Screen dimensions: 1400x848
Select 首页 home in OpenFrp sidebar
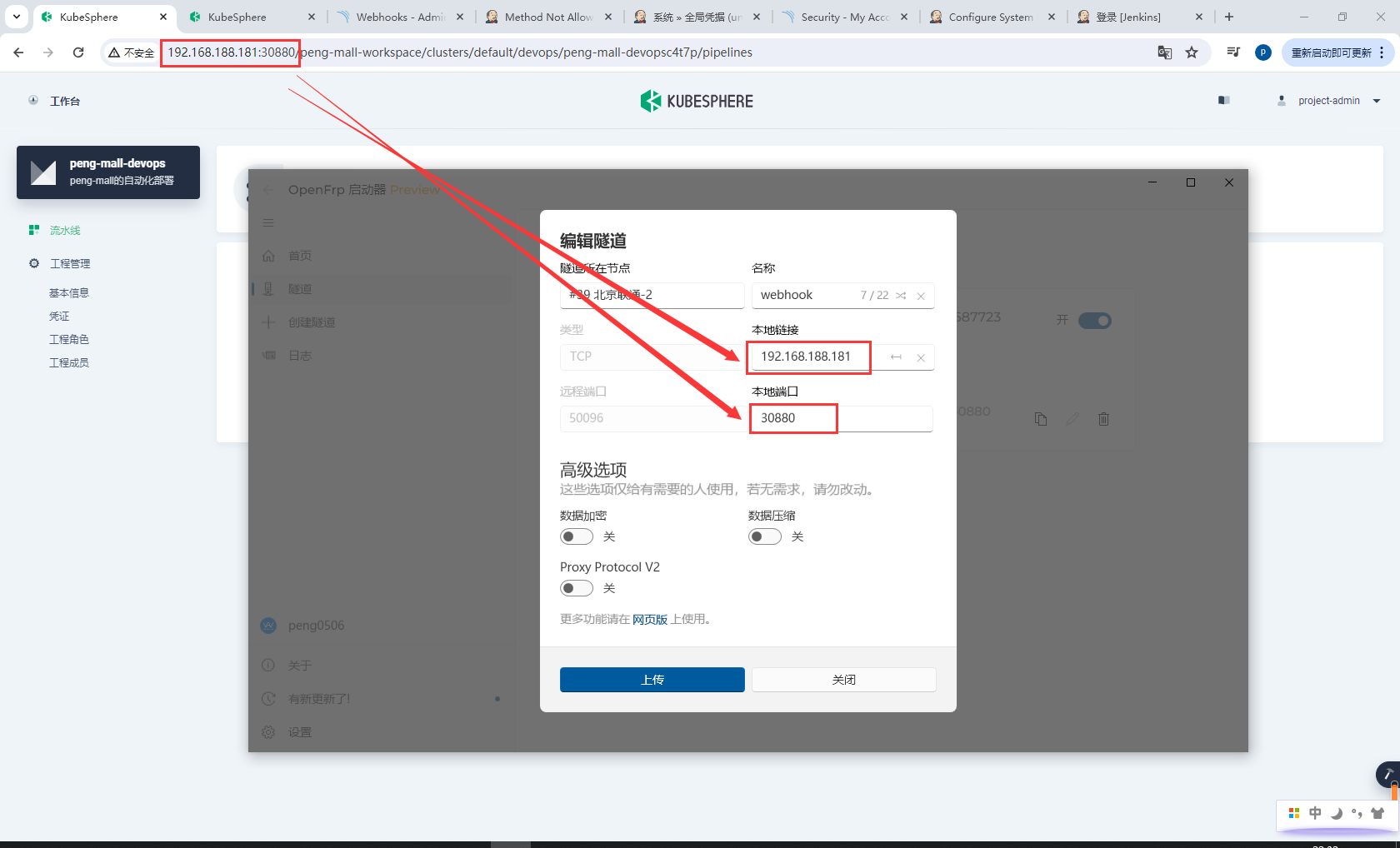click(x=382, y=256)
